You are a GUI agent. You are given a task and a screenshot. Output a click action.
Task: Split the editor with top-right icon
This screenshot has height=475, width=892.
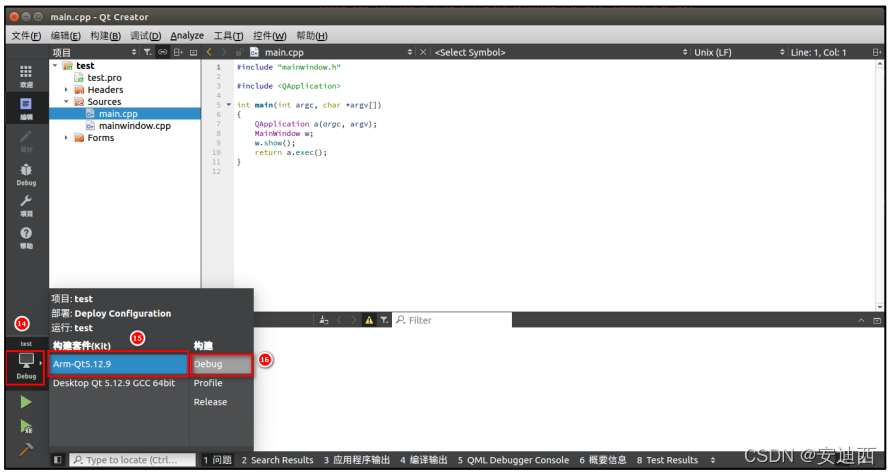pos(877,52)
